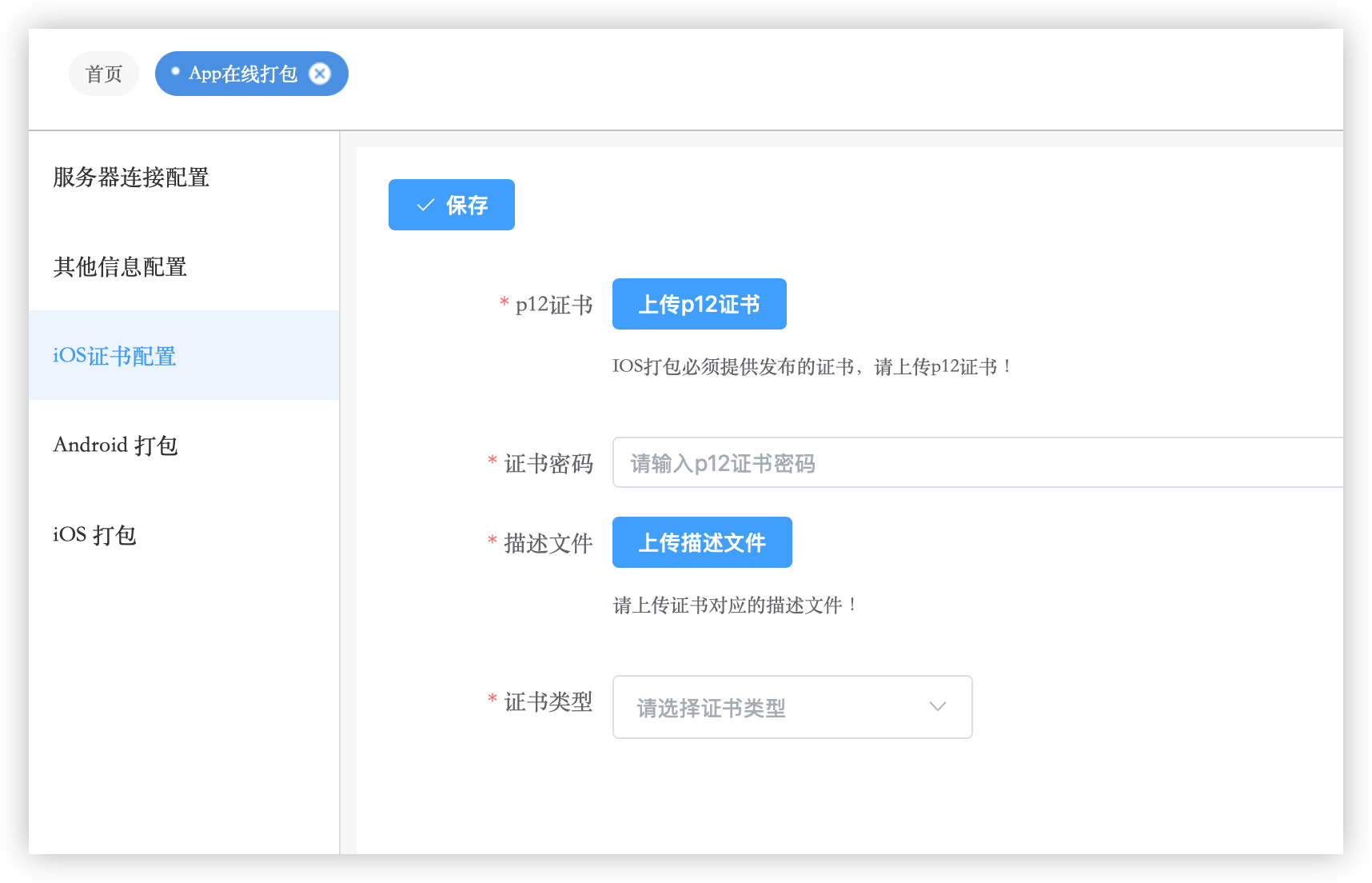The width and height of the screenshot is (1372, 883).
Task: Go to the 首页 tab
Action: click(x=104, y=74)
